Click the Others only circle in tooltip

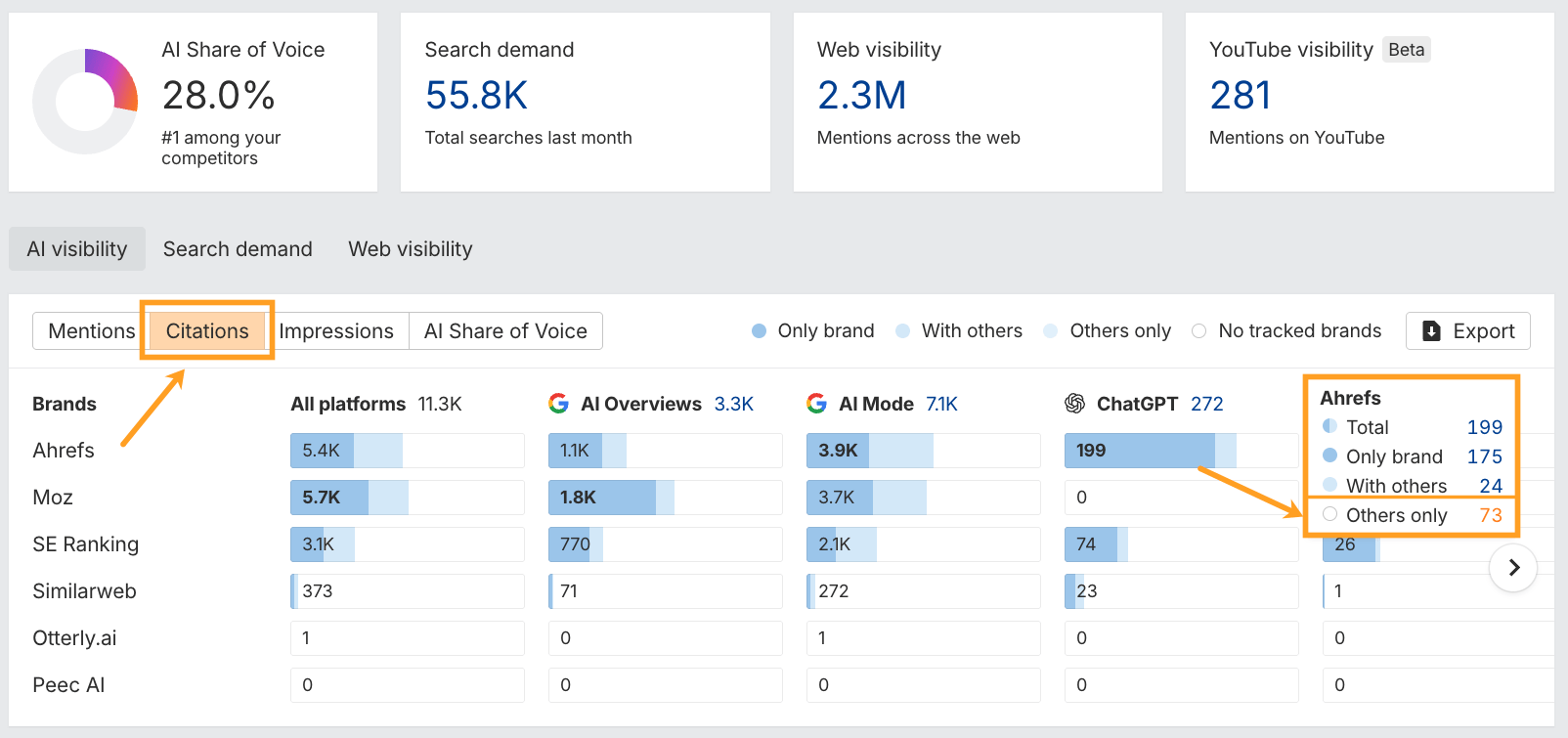[1329, 514]
